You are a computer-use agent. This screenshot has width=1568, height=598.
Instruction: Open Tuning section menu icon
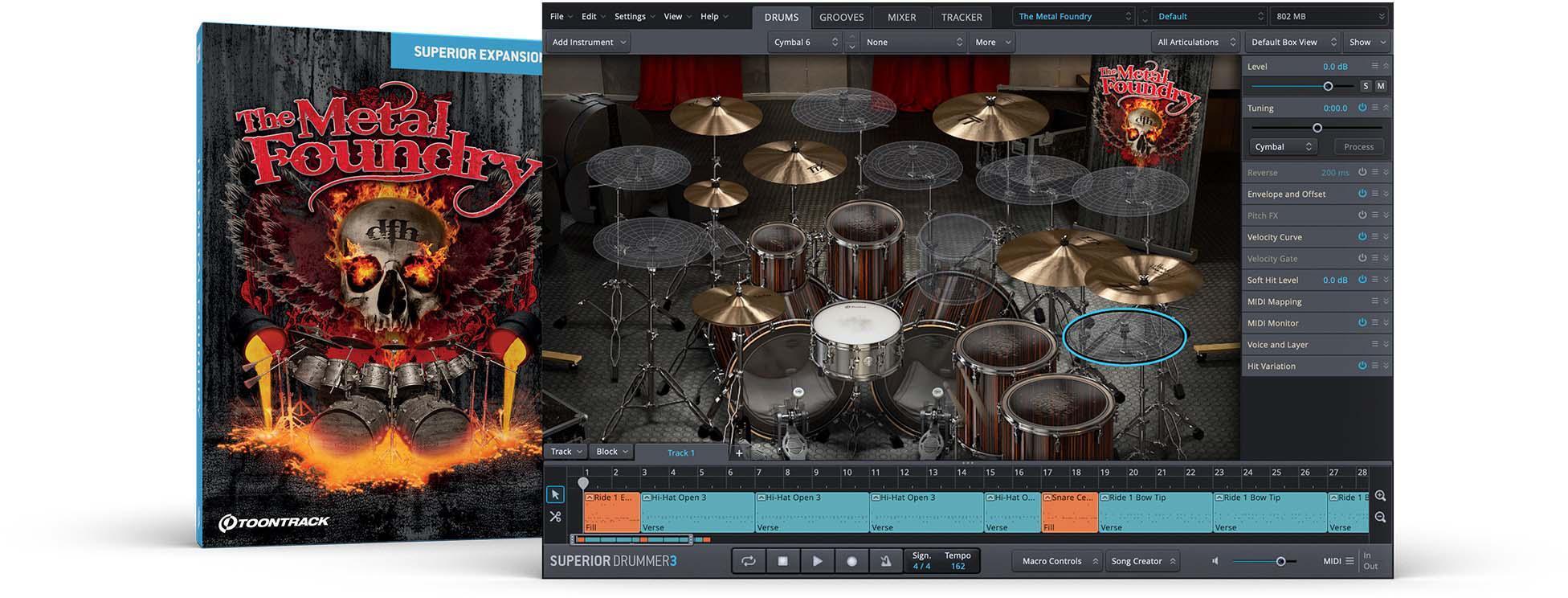pos(1374,108)
